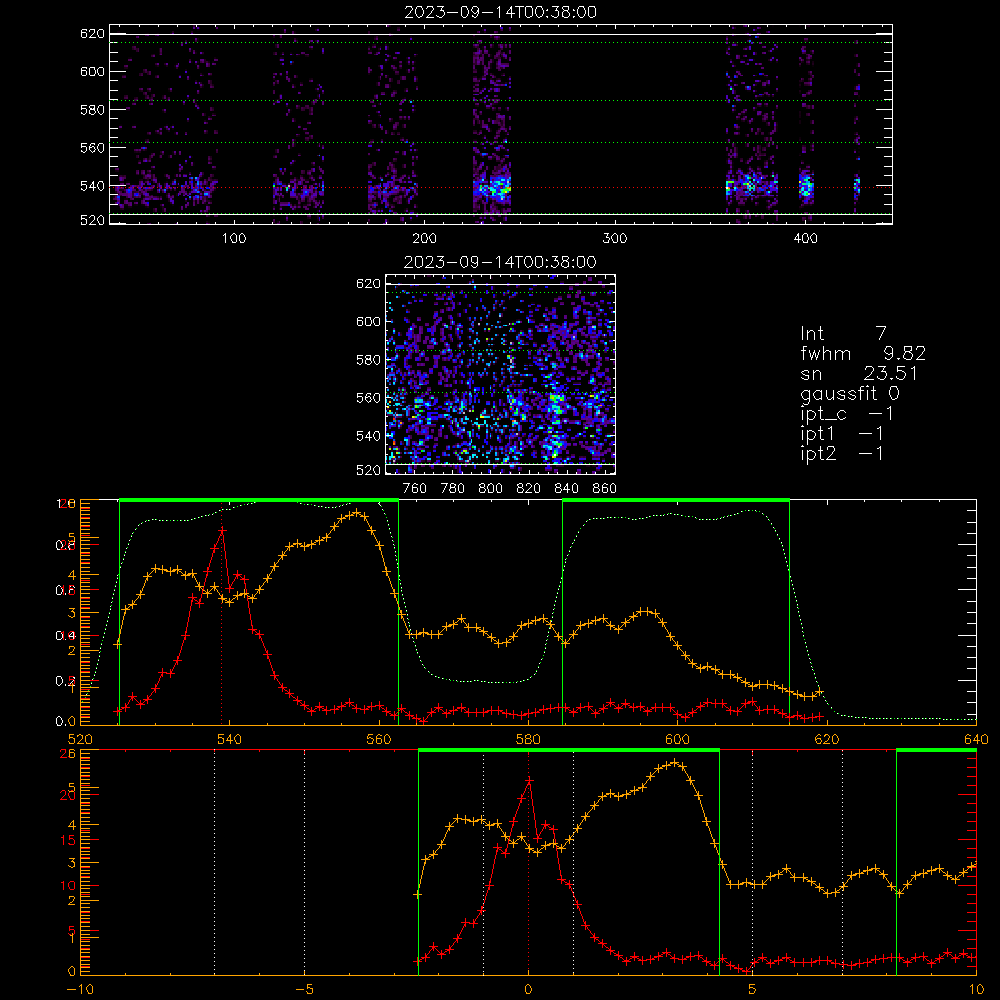Click the zoomed spectrogram image in the middle

pos(501,375)
